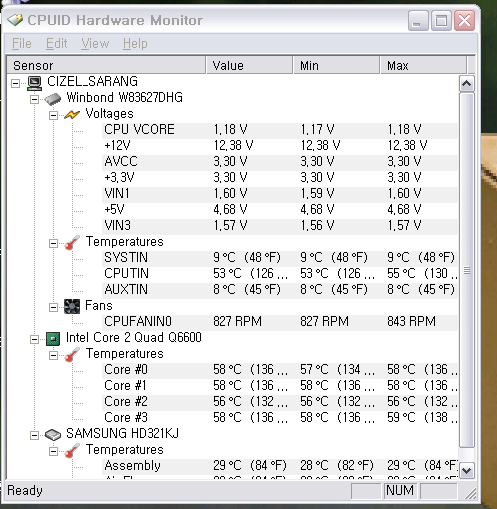The width and height of the screenshot is (497, 509).
Task: Click the 1,17 V min value of CPU VCORE
Action: [317, 130]
